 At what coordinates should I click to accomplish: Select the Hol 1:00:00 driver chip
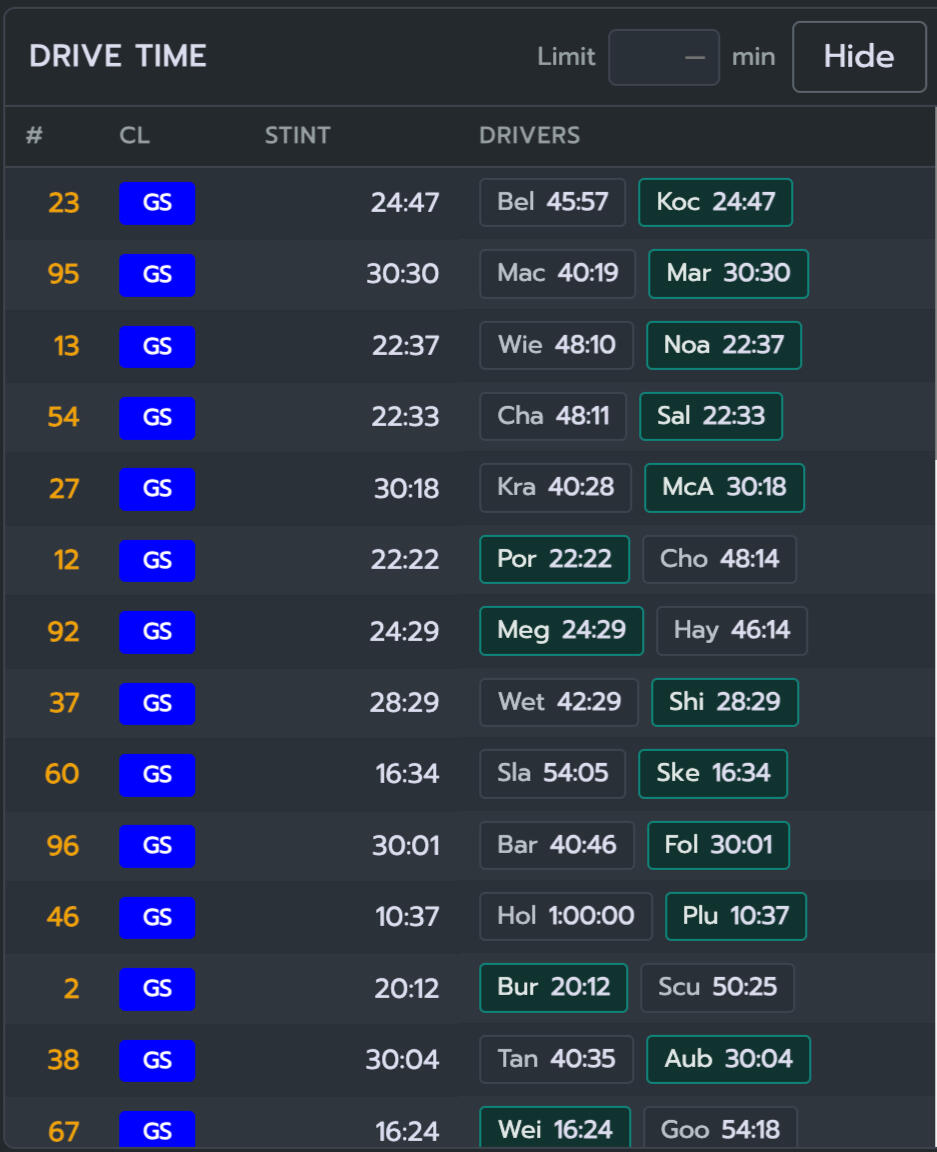(565, 916)
